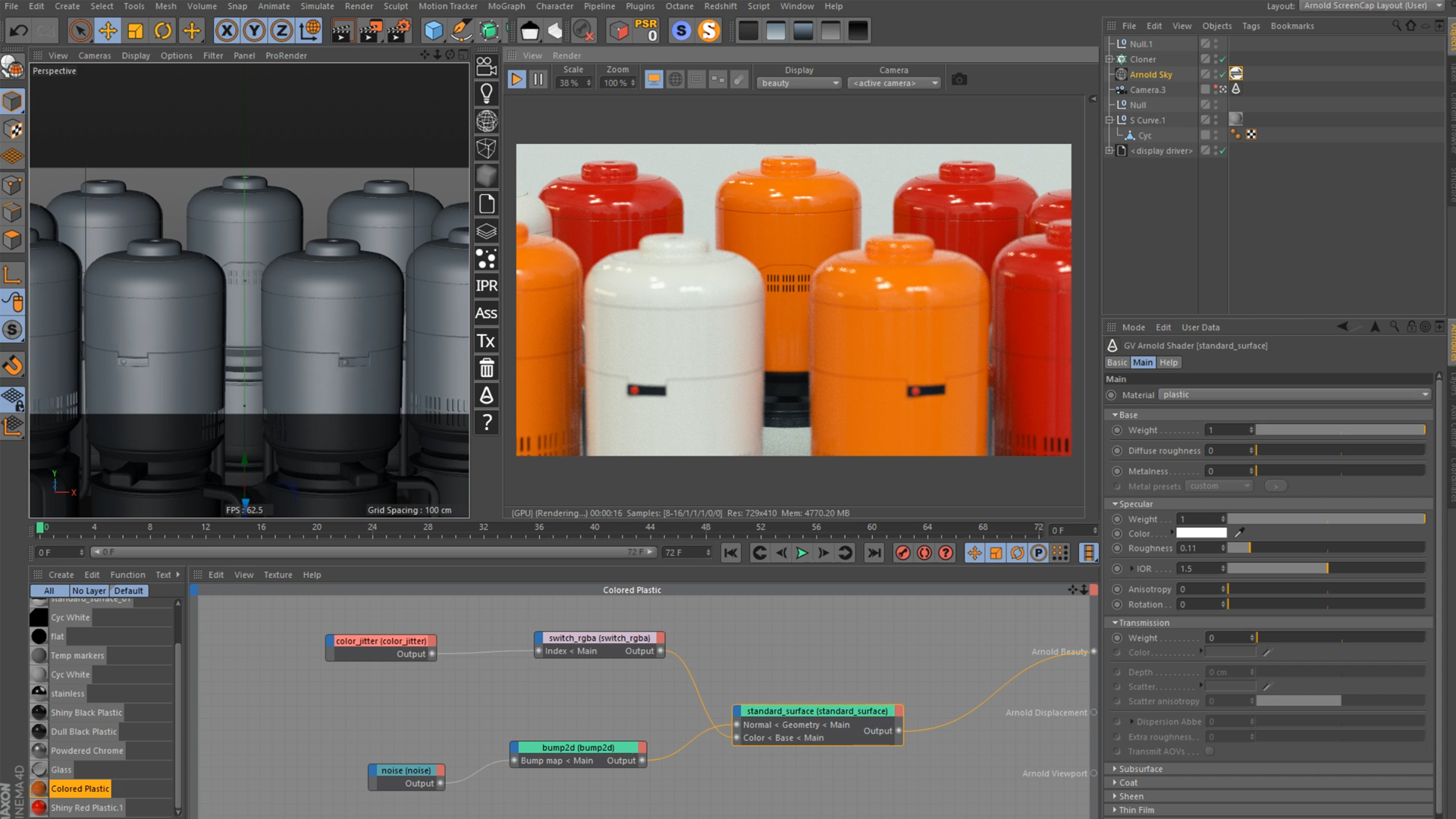
Task: Lock the Y axis icon
Action: tap(255, 30)
